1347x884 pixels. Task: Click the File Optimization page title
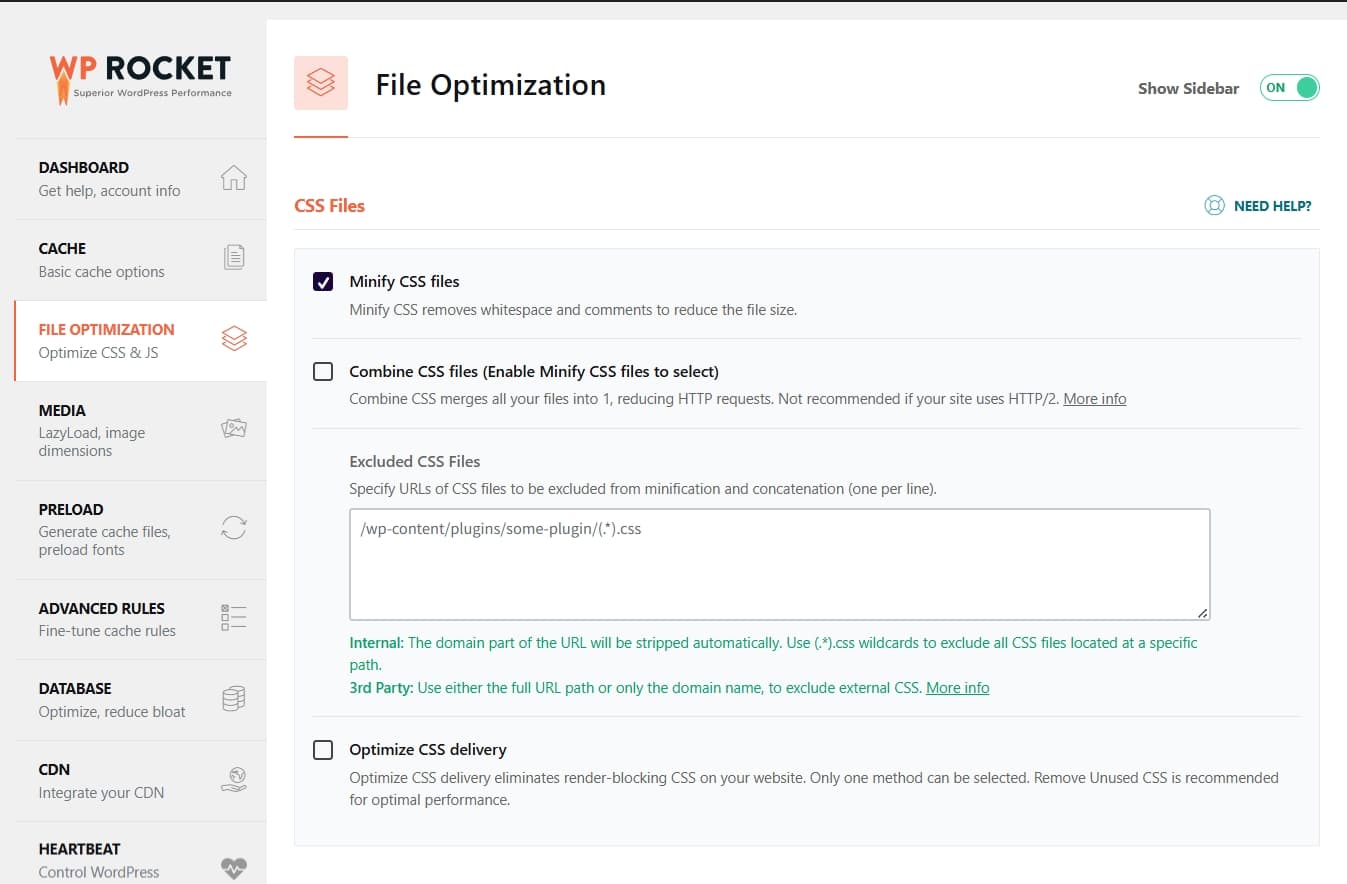(490, 85)
